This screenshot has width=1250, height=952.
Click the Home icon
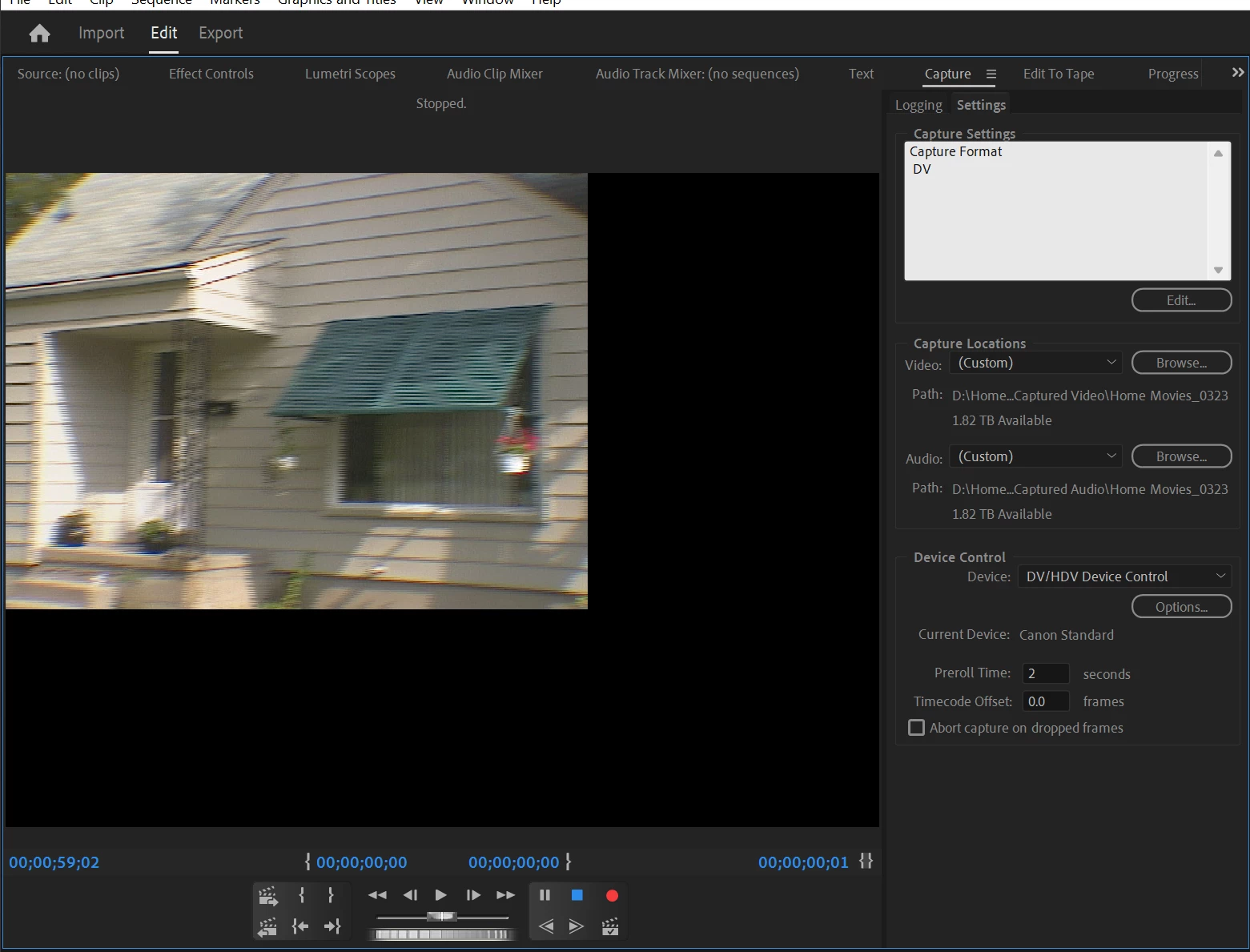coord(39,33)
